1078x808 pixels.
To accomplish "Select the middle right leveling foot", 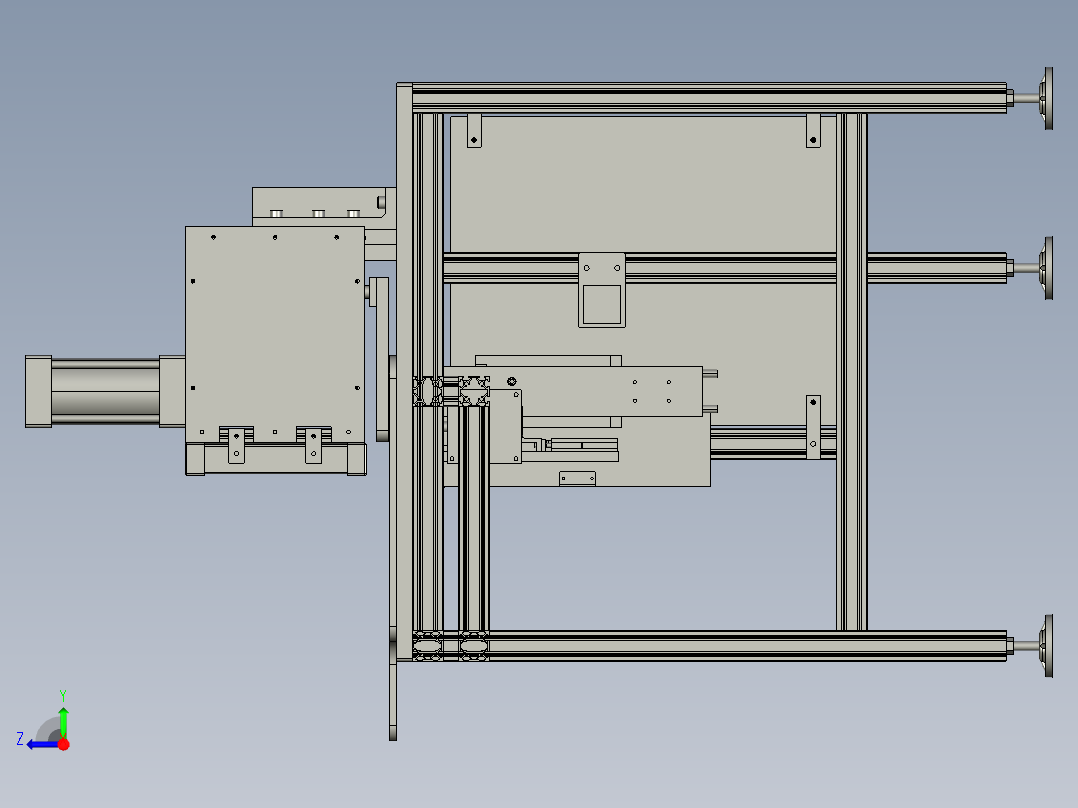I will pos(1031,268).
